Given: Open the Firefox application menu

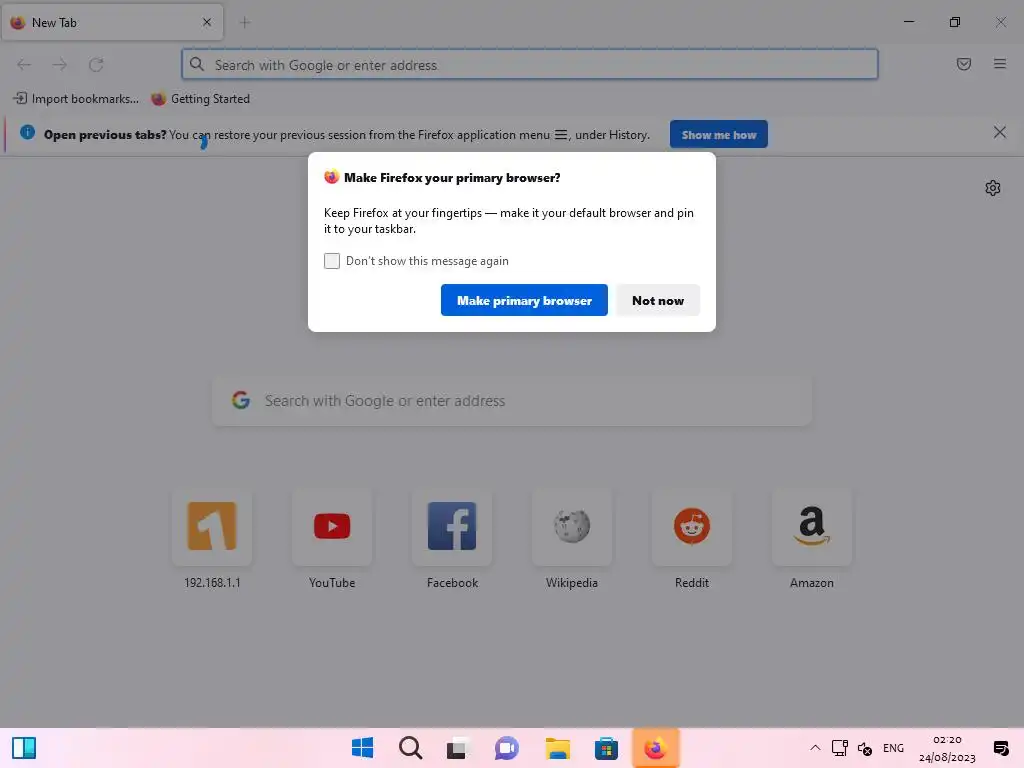Looking at the screenshot, I should point(1000,64).
